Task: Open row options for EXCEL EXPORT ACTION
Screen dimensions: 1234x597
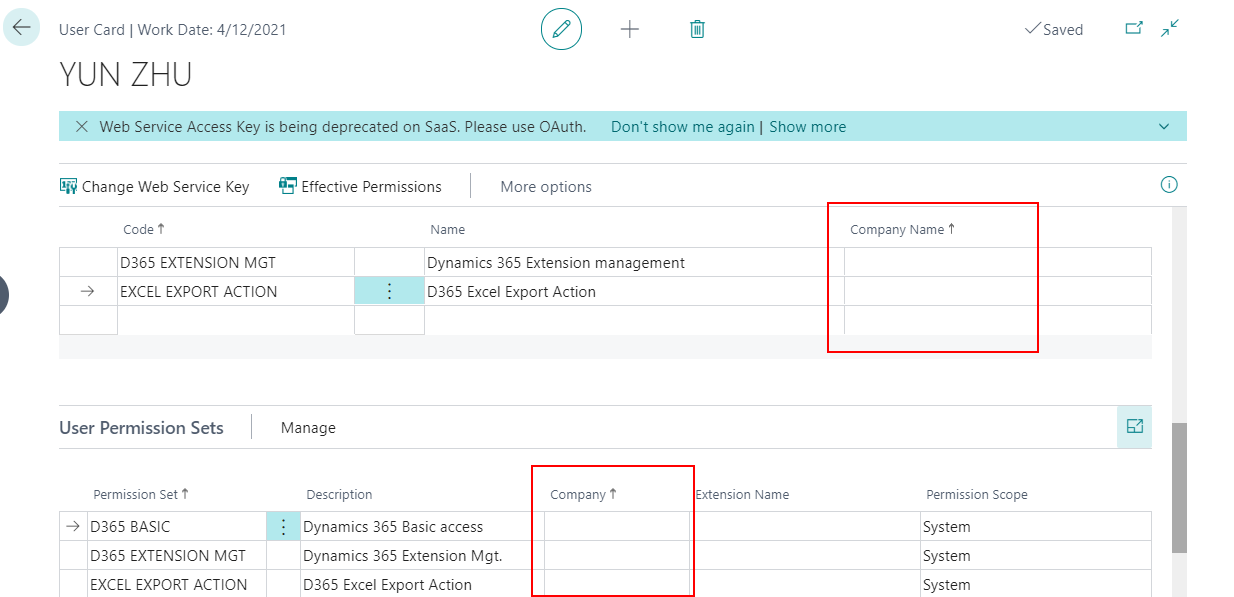Action: pos(389,290)
